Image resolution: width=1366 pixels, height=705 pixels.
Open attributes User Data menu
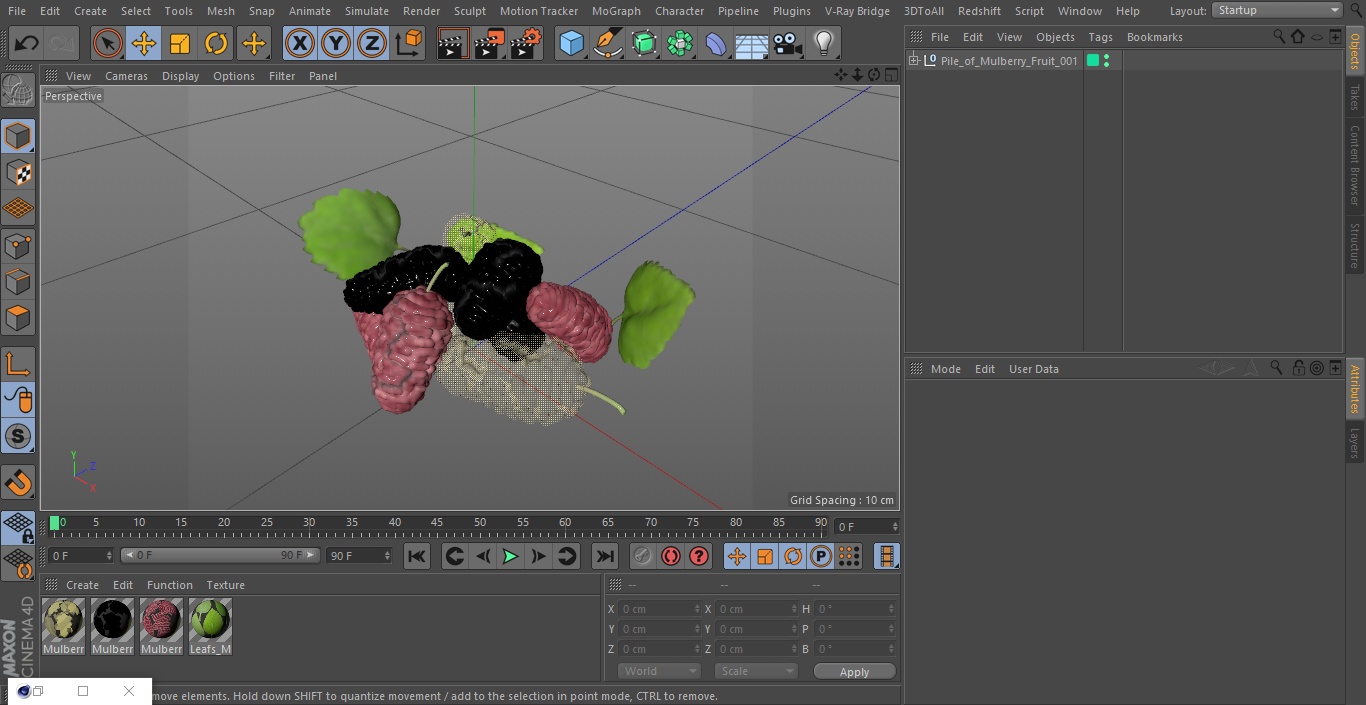(1033, 369)
